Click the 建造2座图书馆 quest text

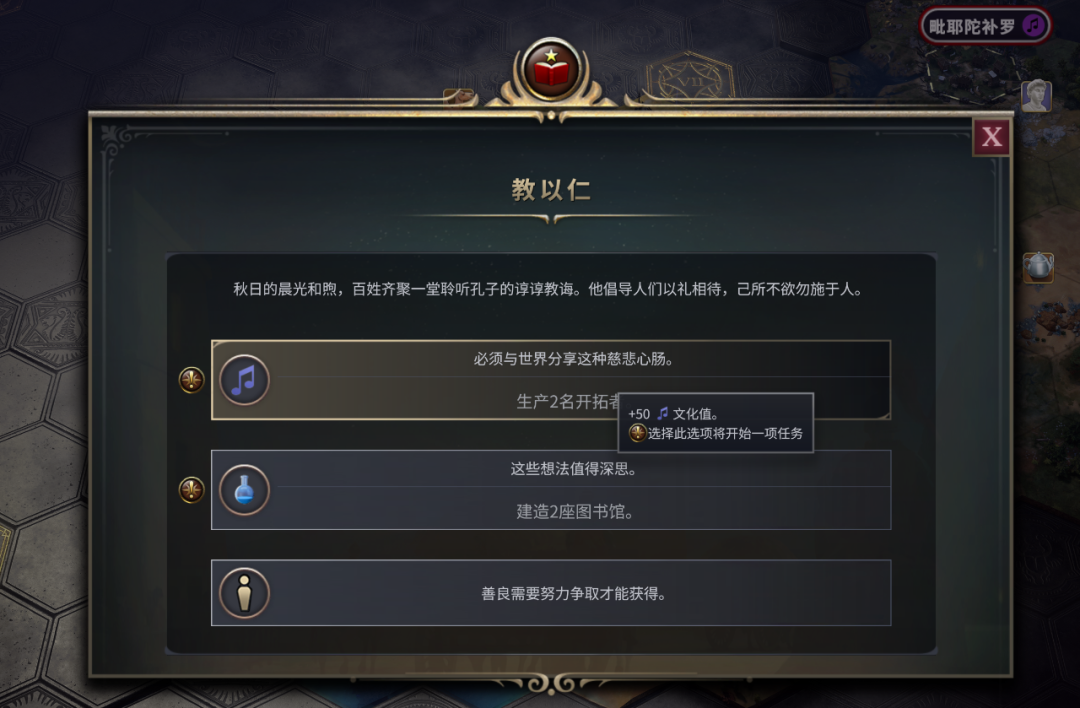tap(574, 512)
